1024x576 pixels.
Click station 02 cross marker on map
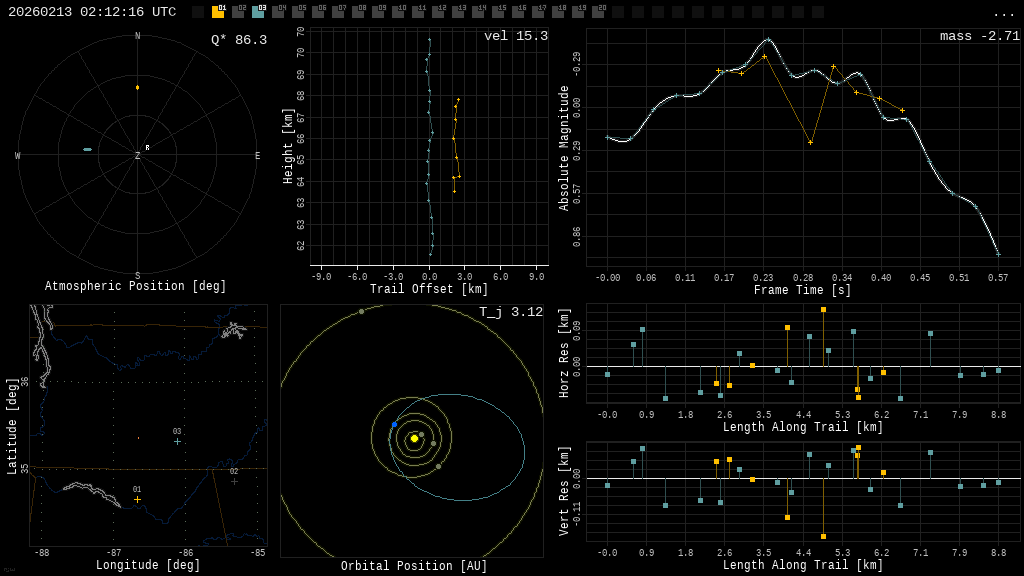234,481
